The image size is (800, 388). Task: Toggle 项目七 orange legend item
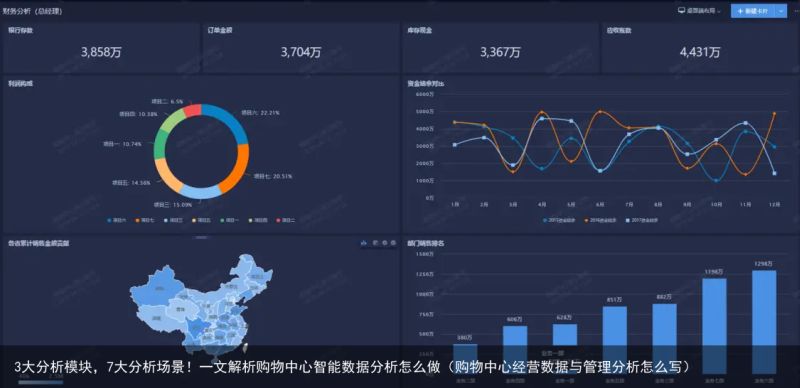(145, 220)
